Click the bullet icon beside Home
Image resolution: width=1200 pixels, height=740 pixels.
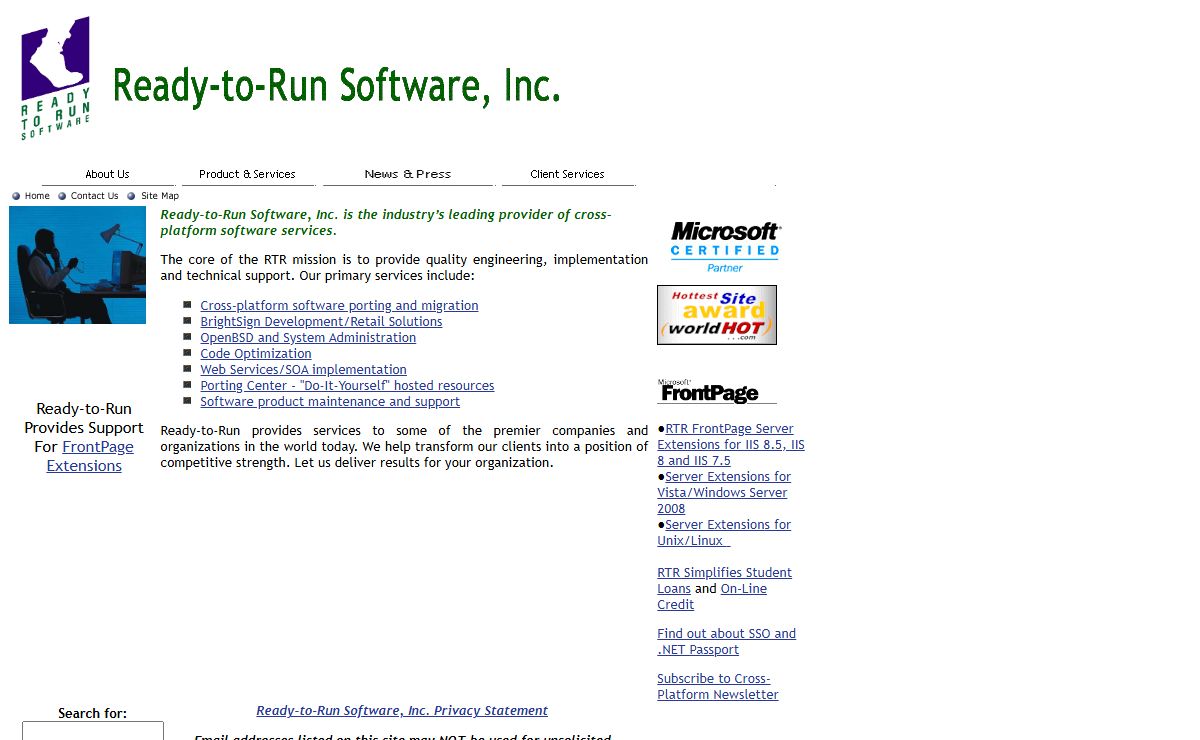click(x=16, y=196)
